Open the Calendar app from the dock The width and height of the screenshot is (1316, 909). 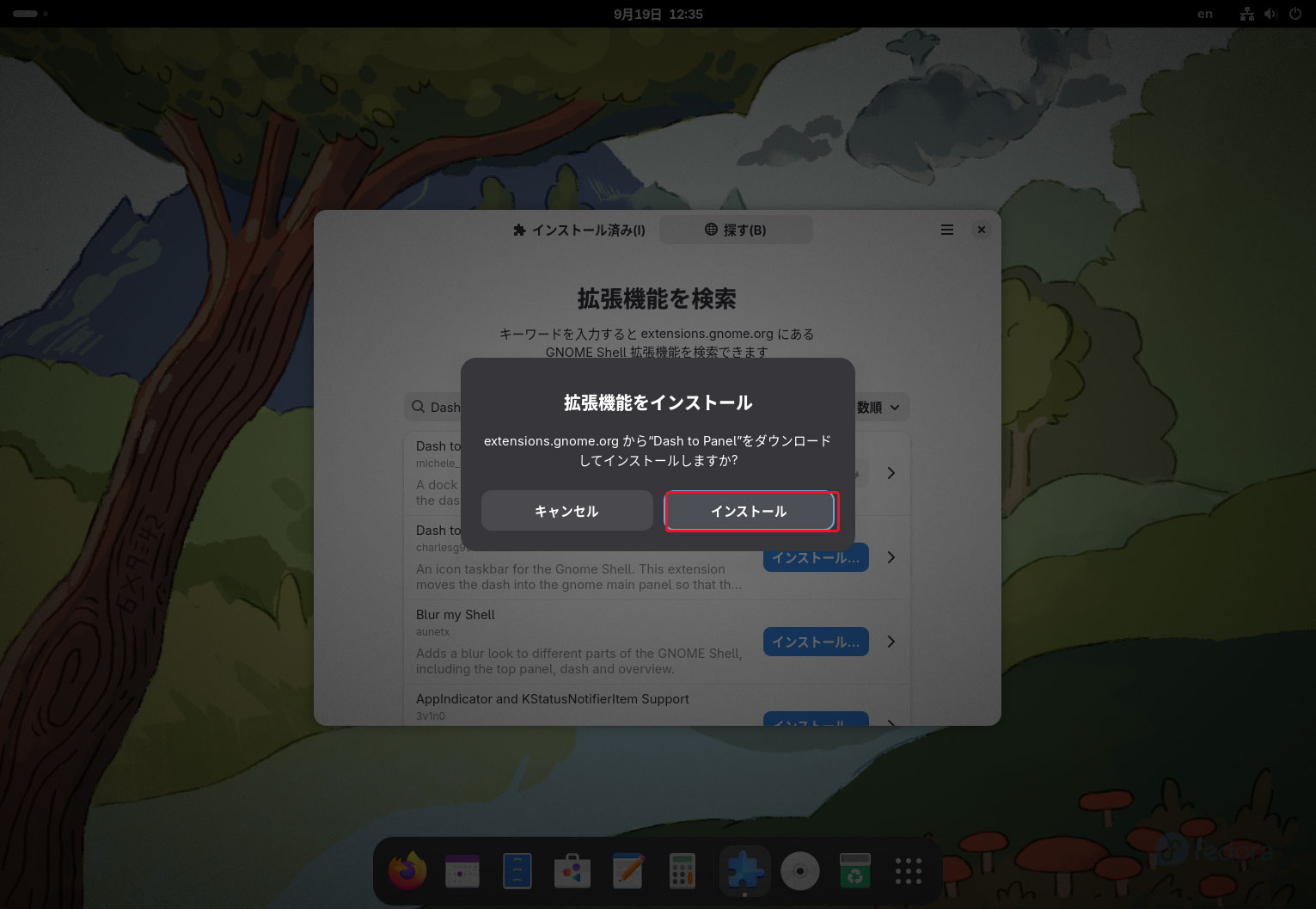[462, 871]
